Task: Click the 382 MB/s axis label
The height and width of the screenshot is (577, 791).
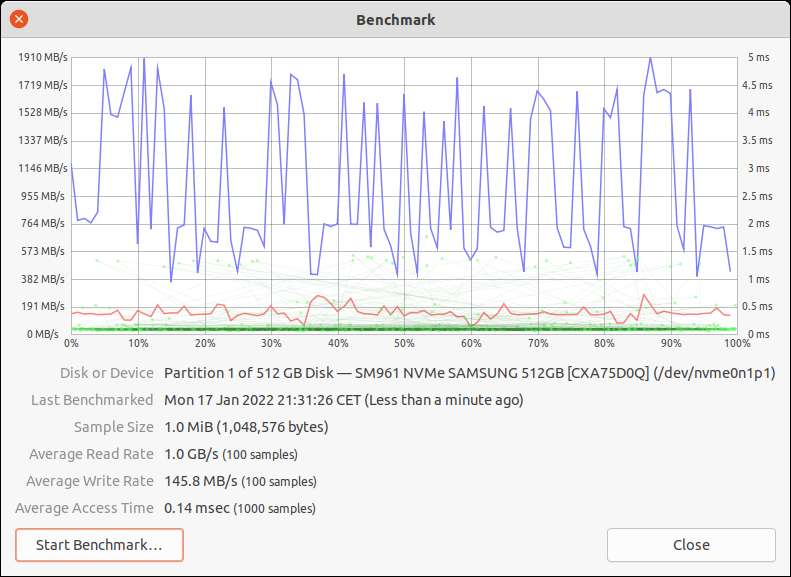Action: click(x=44, y=279)
